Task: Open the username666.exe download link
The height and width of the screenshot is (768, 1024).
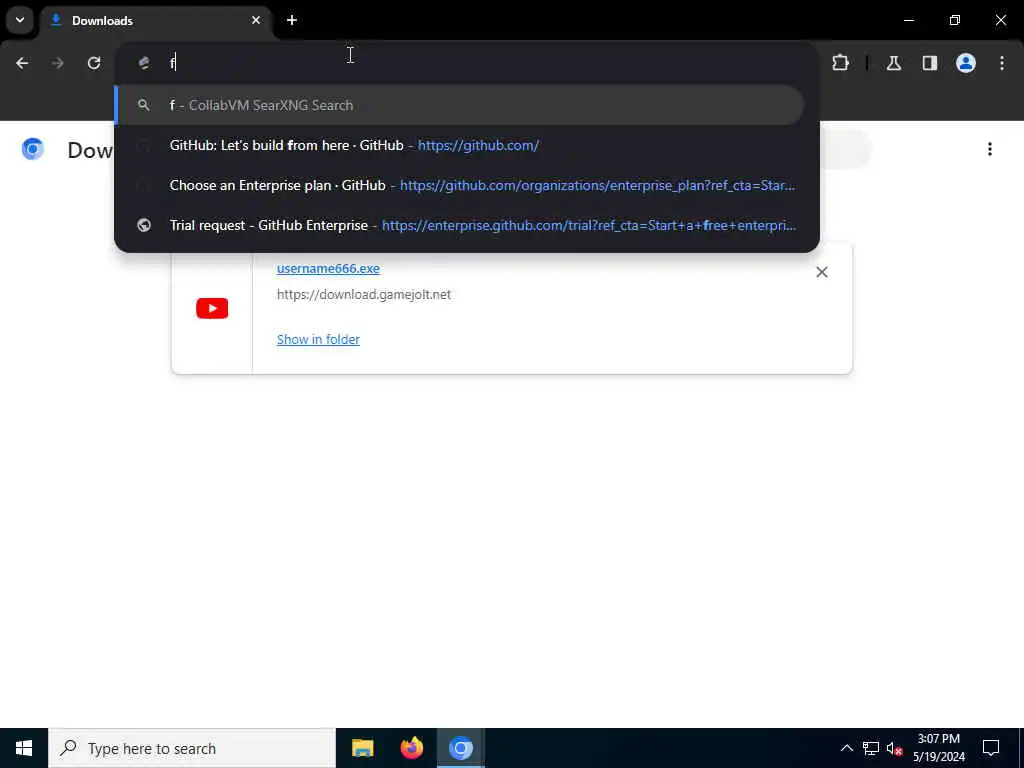Action: (x=328, y=268)
